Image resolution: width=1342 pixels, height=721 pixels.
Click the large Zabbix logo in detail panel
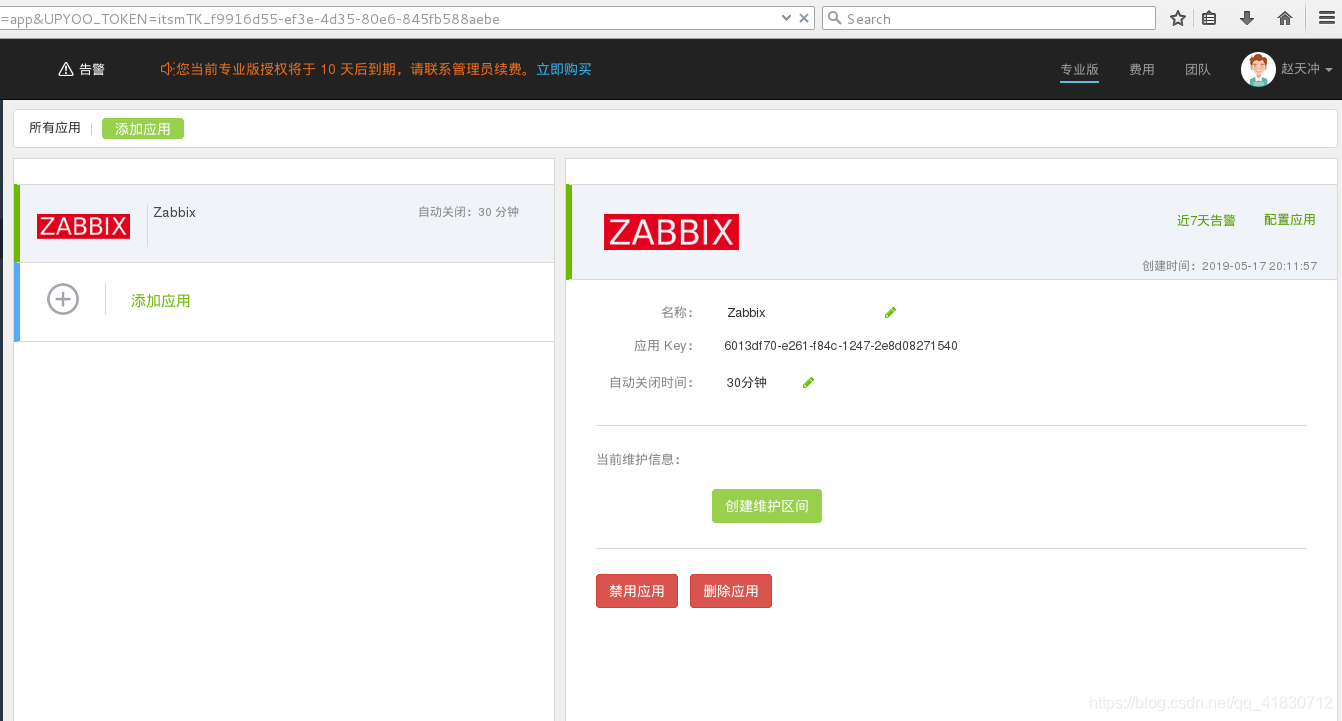click(x=671, y=232)
